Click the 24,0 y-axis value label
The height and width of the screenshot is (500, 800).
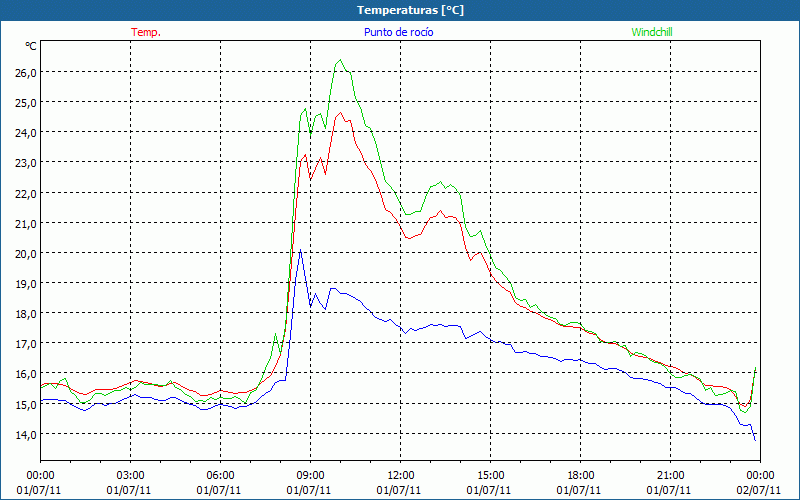25,132
